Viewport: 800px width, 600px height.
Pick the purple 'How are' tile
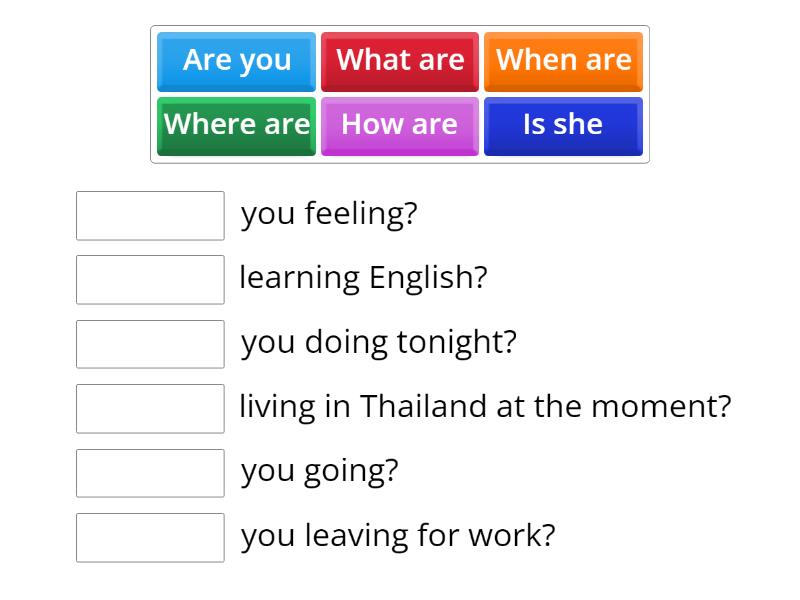pyautogui.click(x=400, y=127)
